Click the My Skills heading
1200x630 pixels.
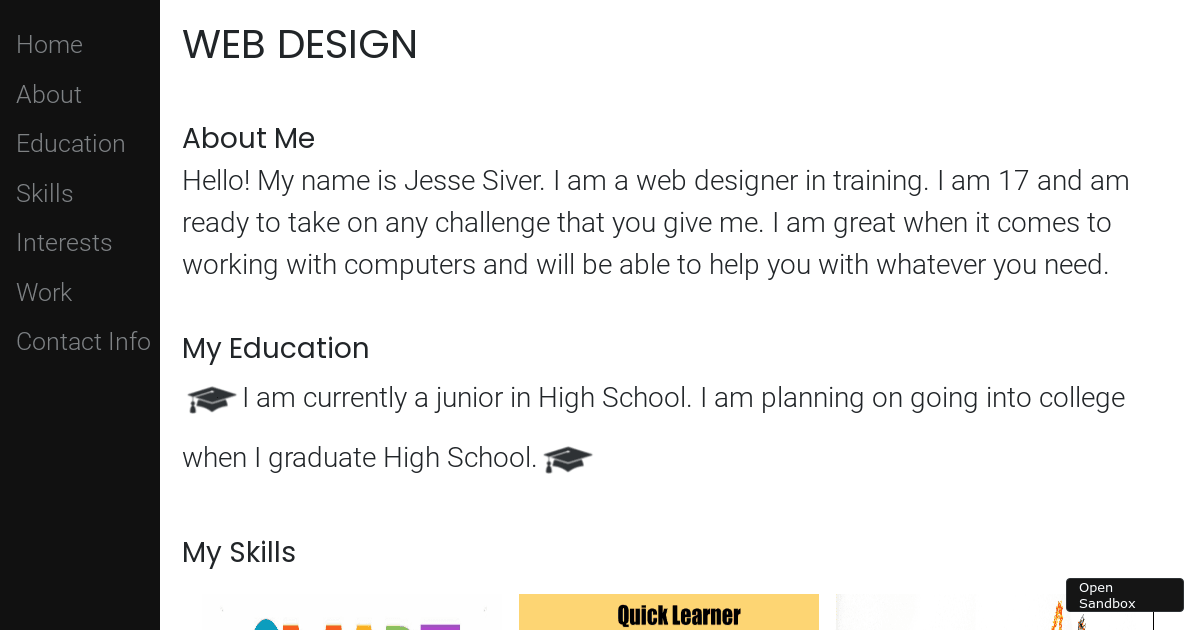pyautogui.click(x=238, y=552)
